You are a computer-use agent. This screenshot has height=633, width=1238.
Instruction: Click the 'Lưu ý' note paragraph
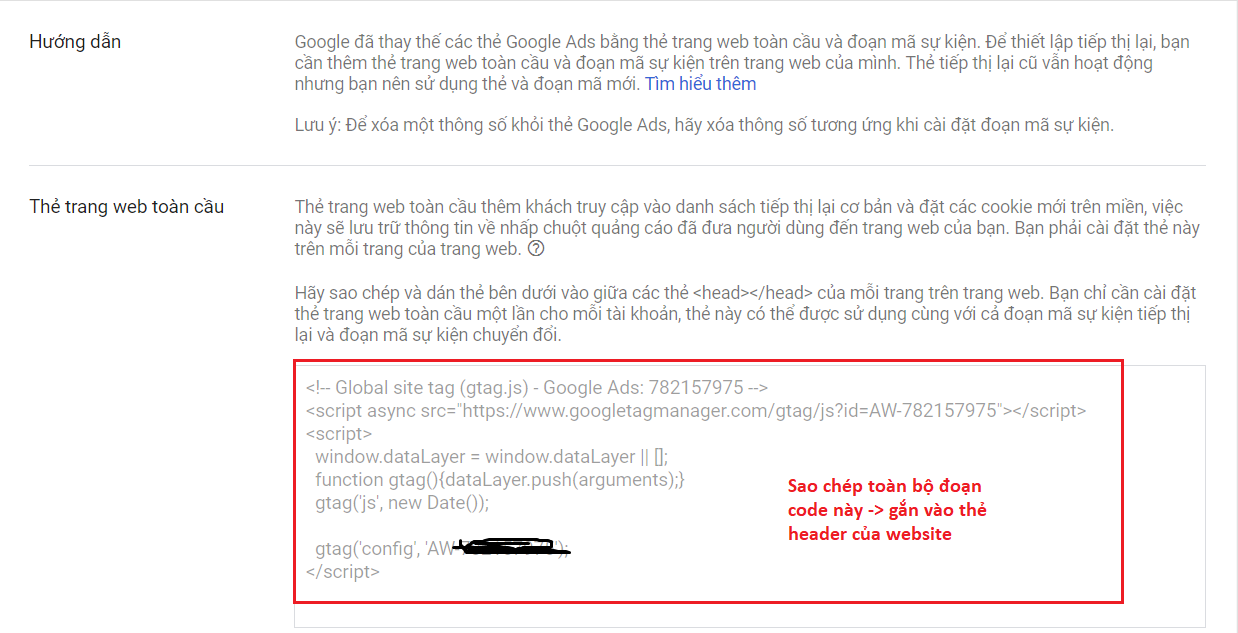(703, 125)
